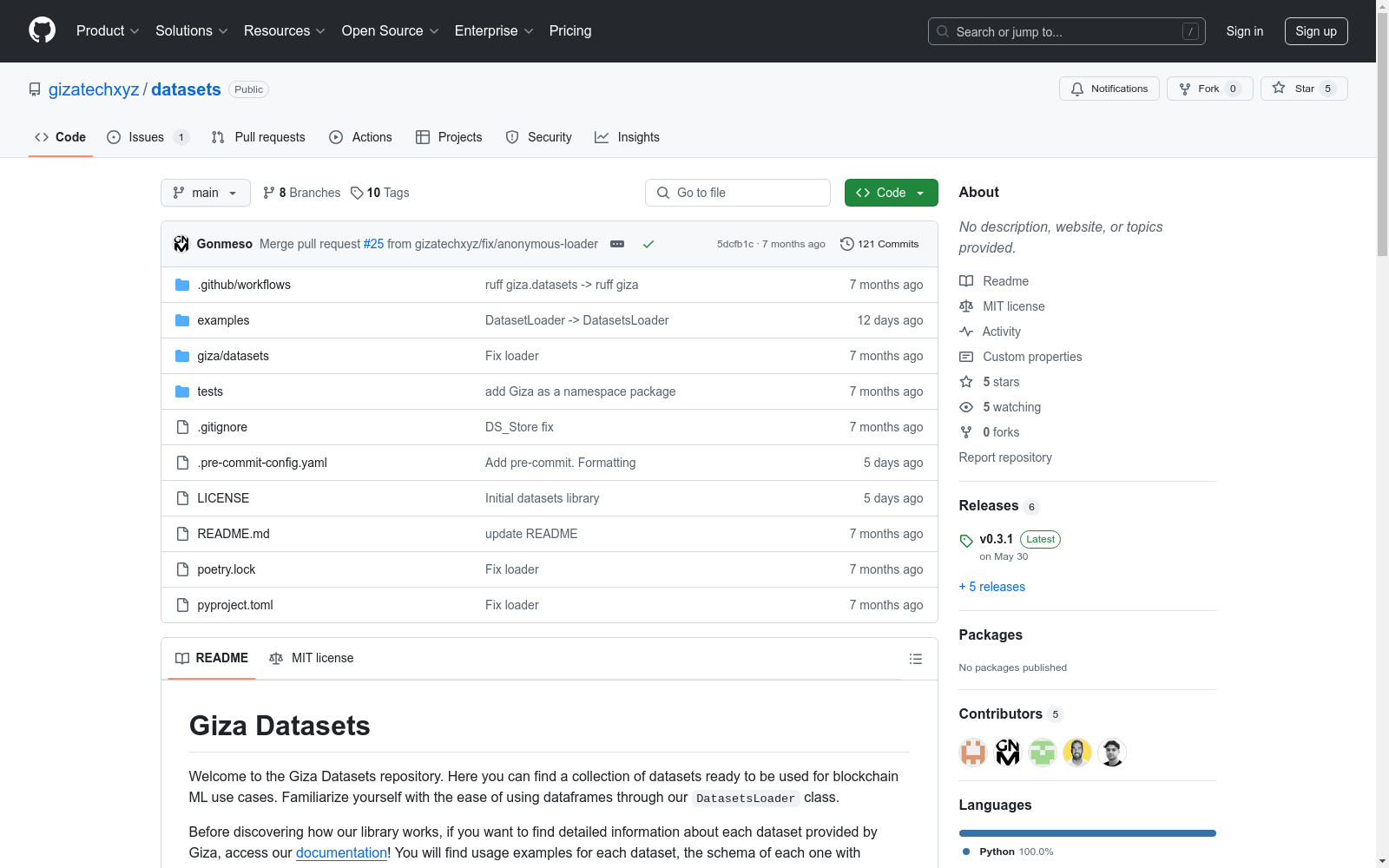The width and height of the screenshot is (1389, 868).
Task: Click the folder icon for .github/workflows
Action: 182,285
